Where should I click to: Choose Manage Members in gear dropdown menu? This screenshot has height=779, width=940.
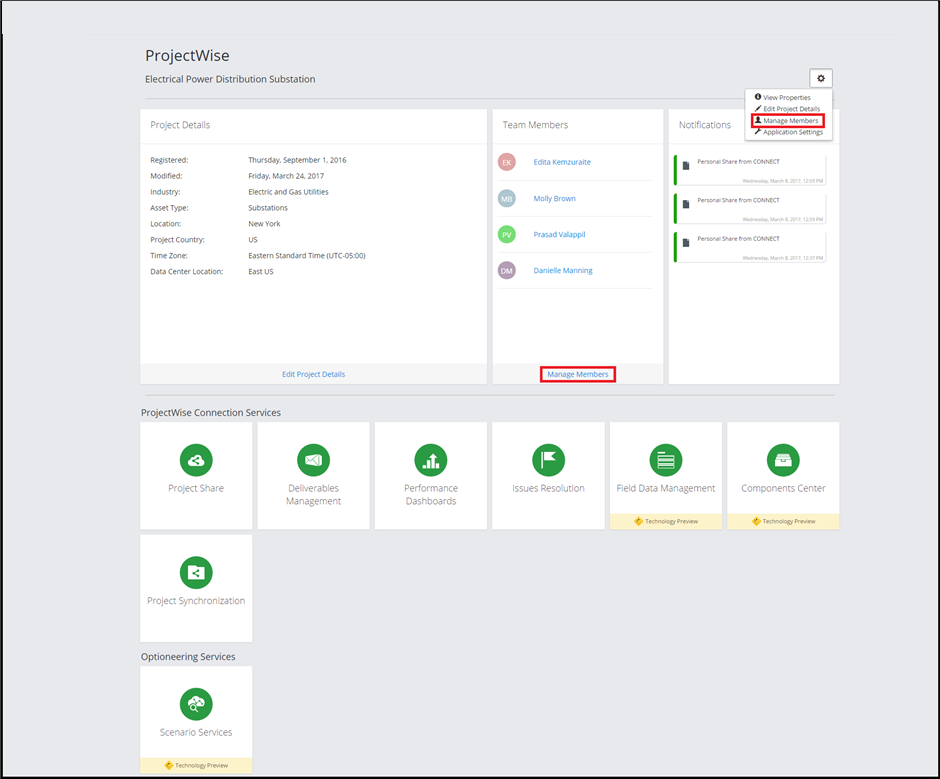tap(787, 121)
